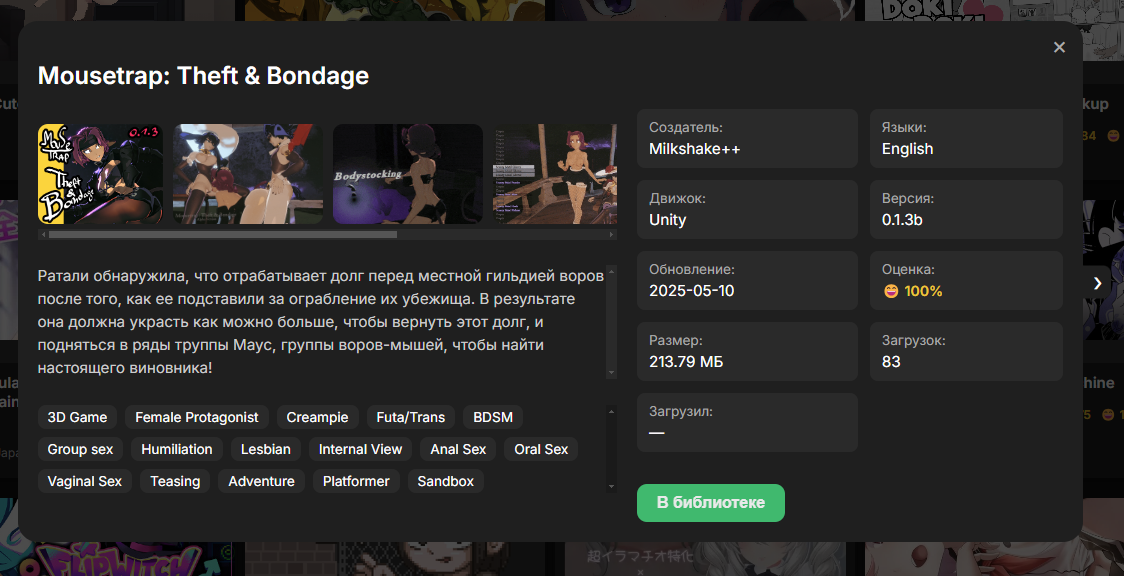This screenshot has width=1124, height=576.
Task: Click the Версия label
Action: (x=908, y=198)
